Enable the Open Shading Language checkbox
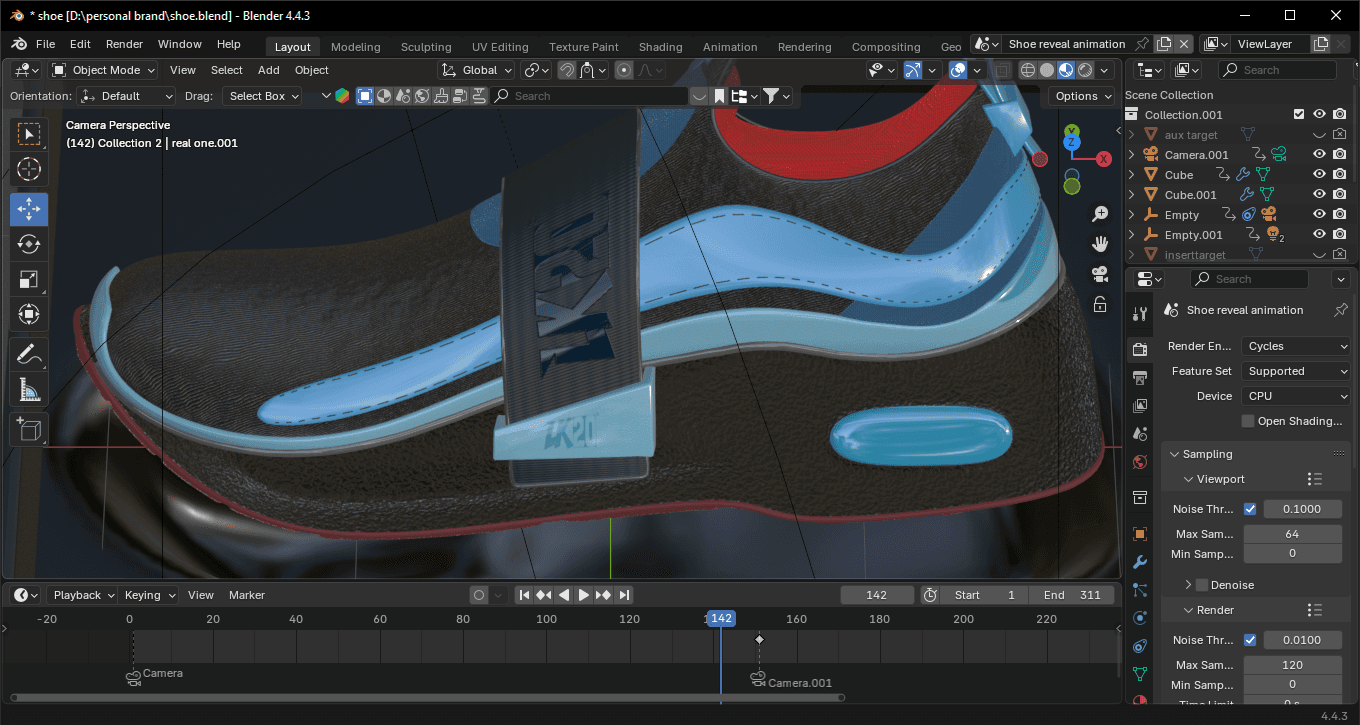Screen dimensions: 1360x725 point(1247,421)
